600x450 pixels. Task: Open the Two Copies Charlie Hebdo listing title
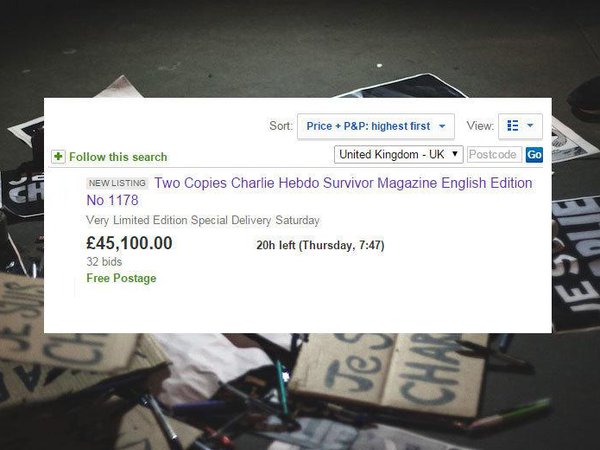point(343,183)
